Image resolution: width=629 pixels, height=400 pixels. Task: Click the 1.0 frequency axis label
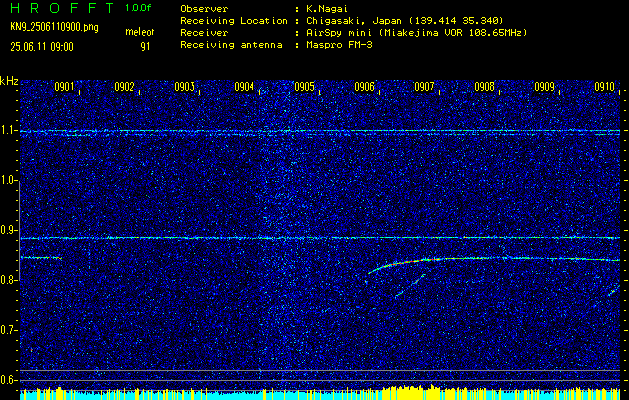click(8, 181)
